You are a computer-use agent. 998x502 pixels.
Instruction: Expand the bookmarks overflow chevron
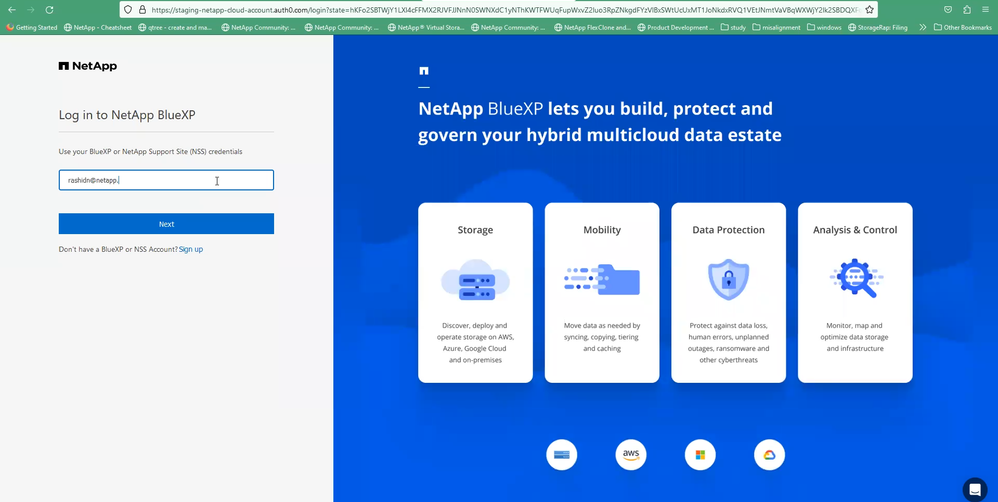[x=923, y=27]
